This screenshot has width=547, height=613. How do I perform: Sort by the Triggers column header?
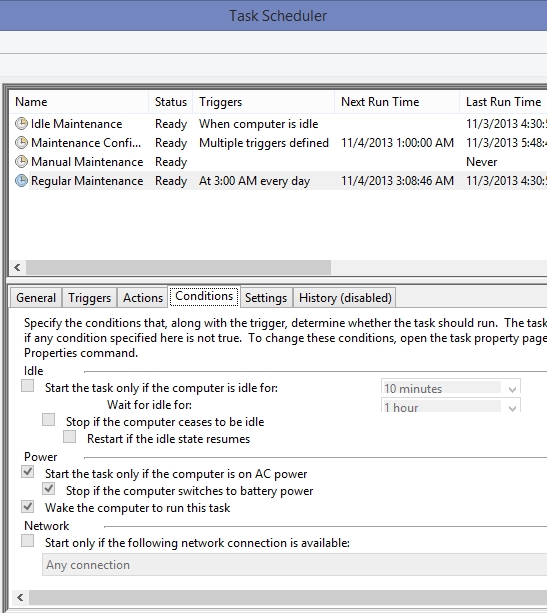point(264,102)
